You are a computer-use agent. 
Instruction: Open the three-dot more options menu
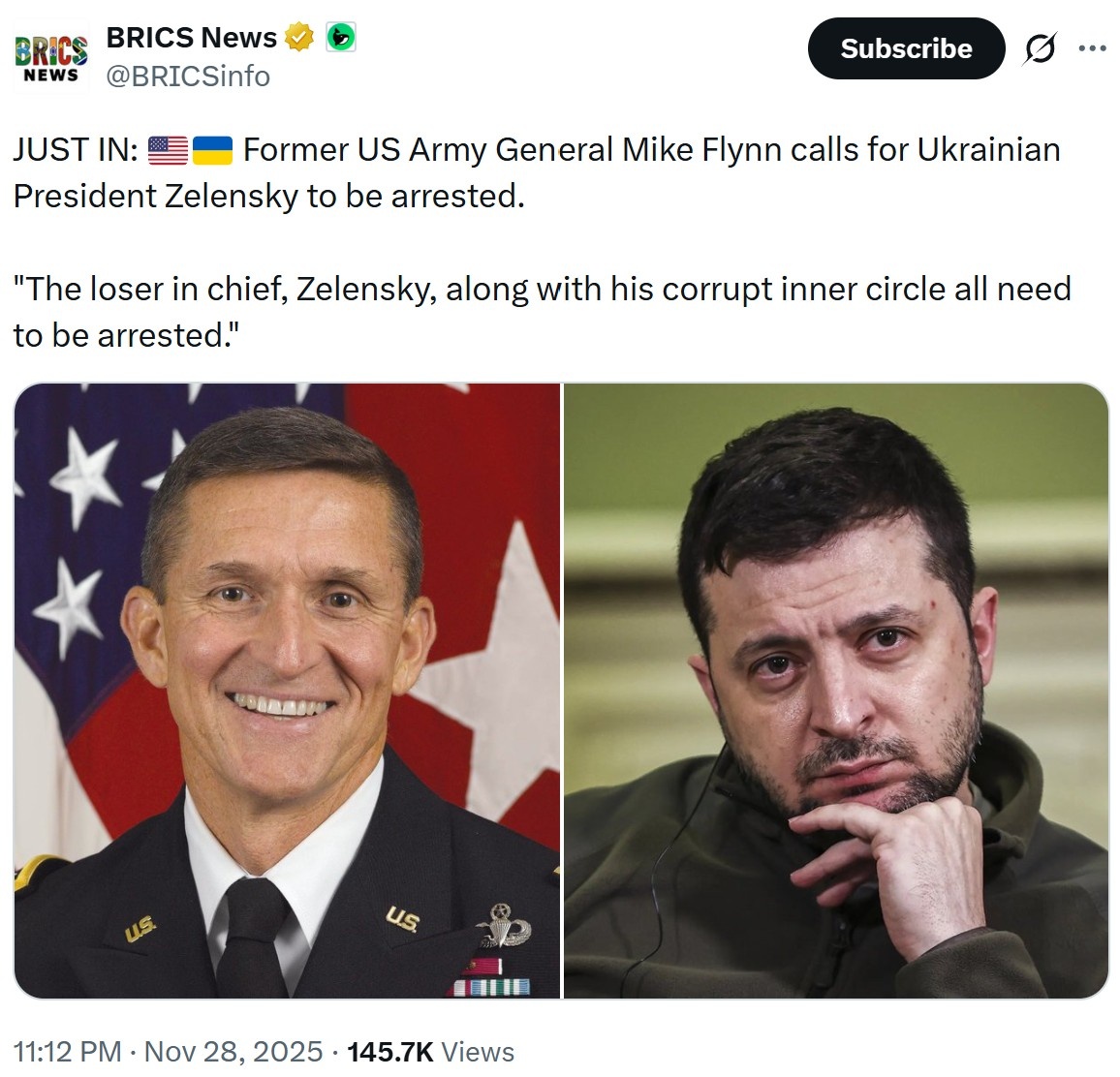(1092, 48)
